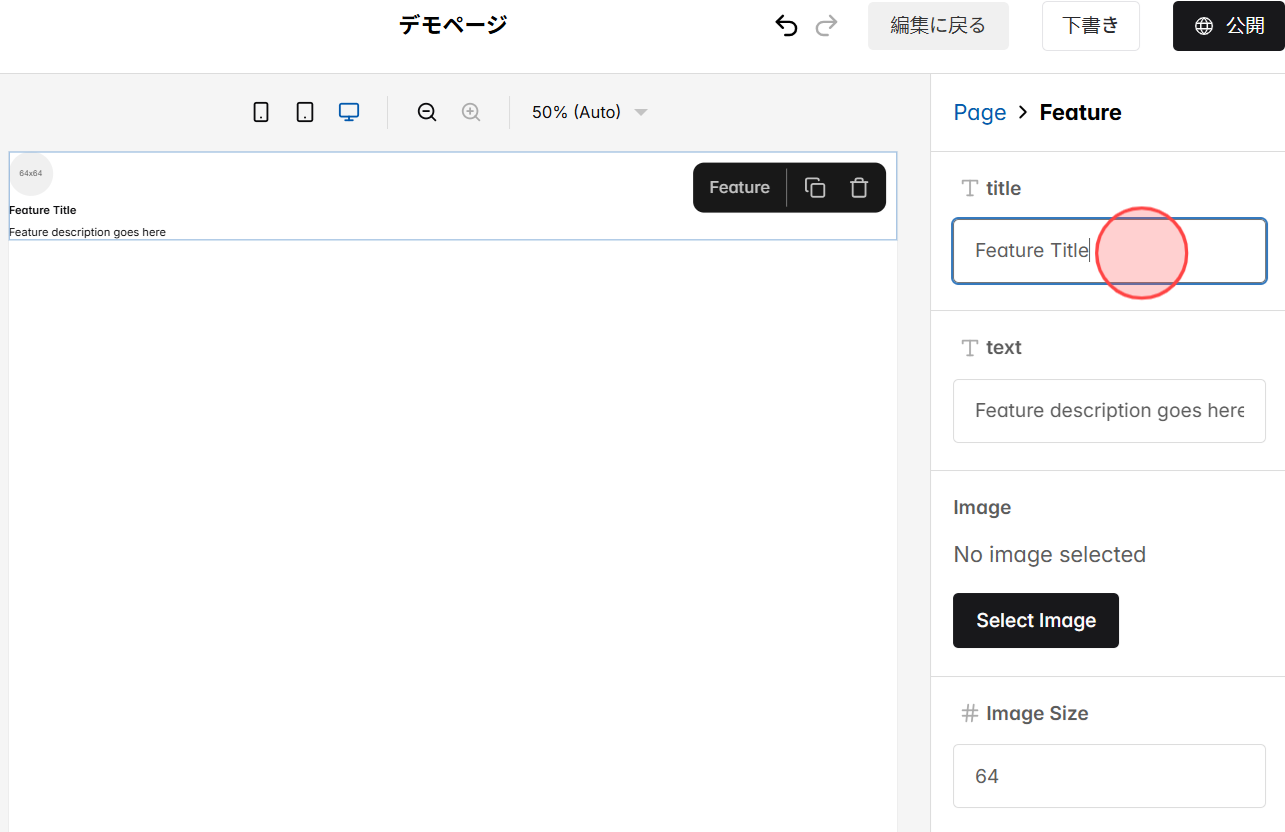Select the desktop preview icon

(349, 112)
